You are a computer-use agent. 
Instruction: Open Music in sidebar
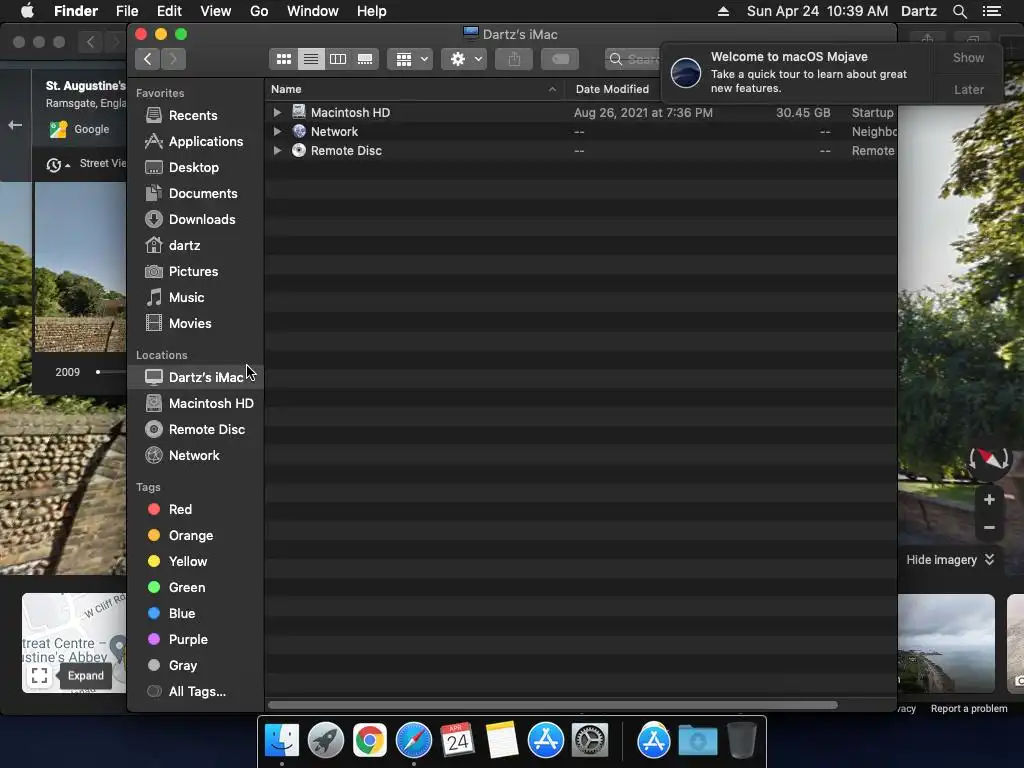(x=186, y=298)
